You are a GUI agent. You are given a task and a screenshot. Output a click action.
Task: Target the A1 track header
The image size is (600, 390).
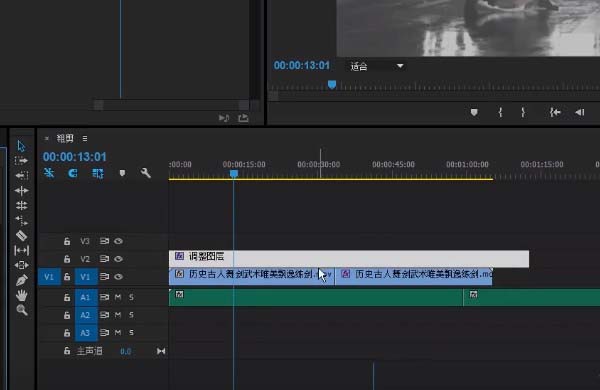86,297
